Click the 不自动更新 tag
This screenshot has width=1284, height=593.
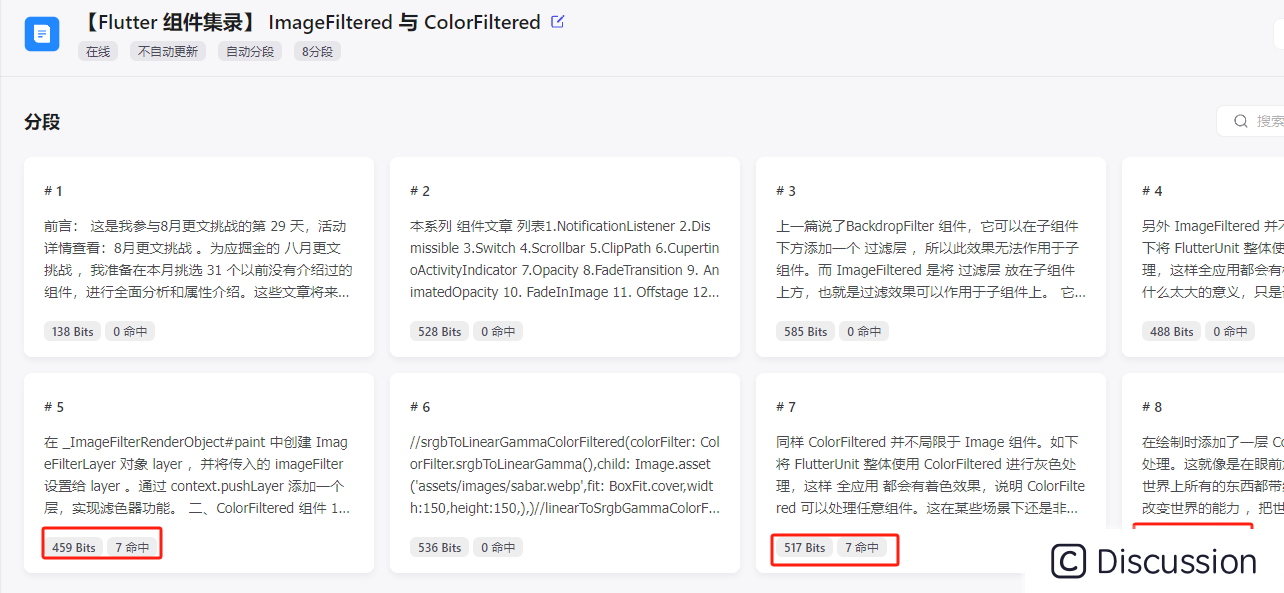168,51
